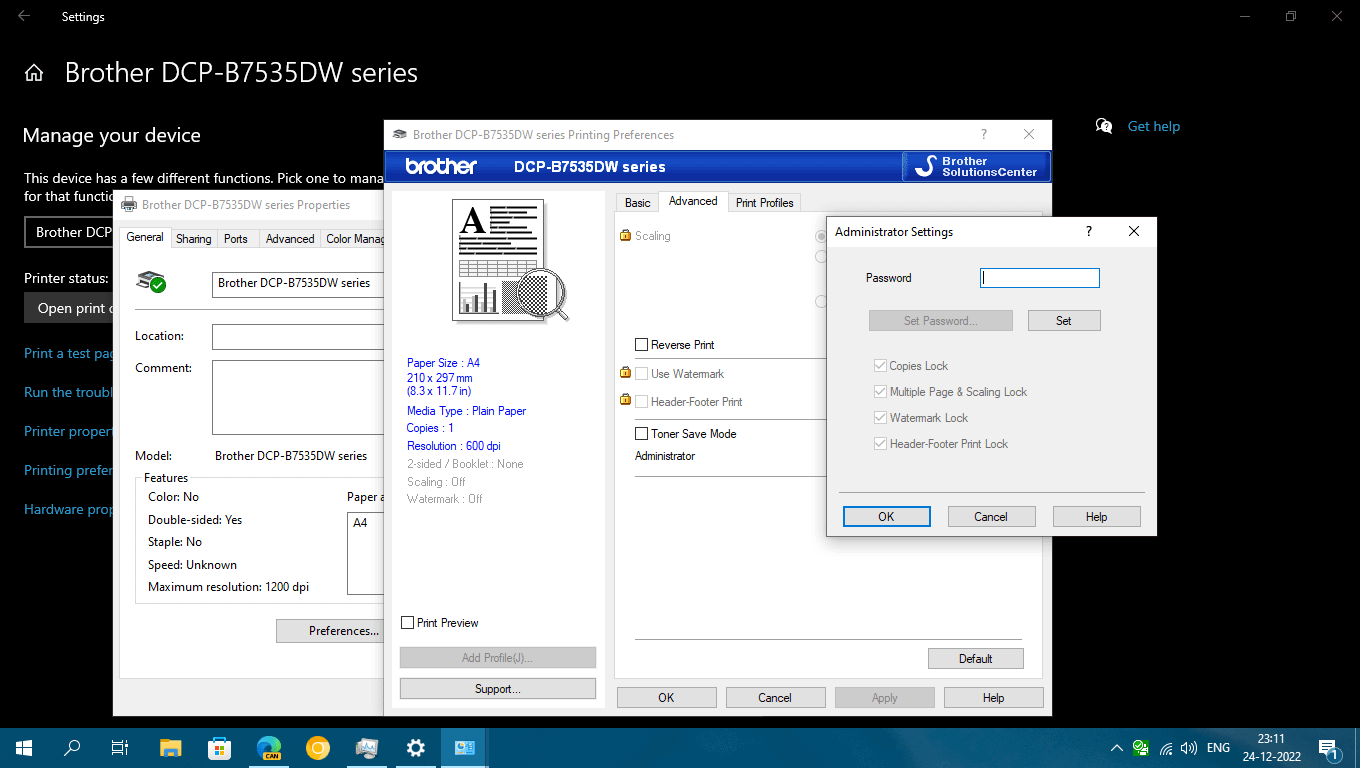This screenshot has height=768, width=1360.
Task: Click the Comment text box in Properties
Action: (x=298, y=397)
